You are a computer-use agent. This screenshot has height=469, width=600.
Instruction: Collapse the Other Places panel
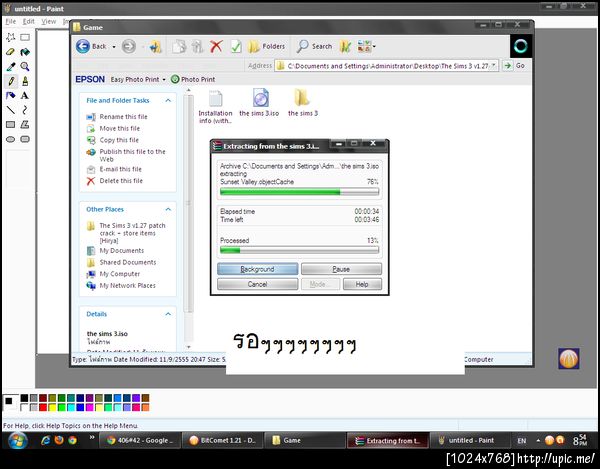click(x=168, y=209)
